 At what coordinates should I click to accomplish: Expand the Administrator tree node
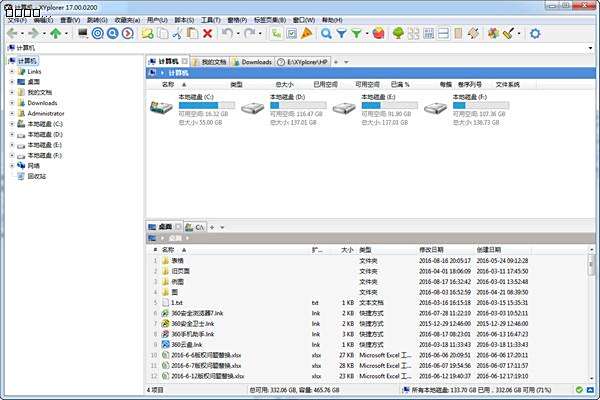pyautogui.click(x=12, y=113)
